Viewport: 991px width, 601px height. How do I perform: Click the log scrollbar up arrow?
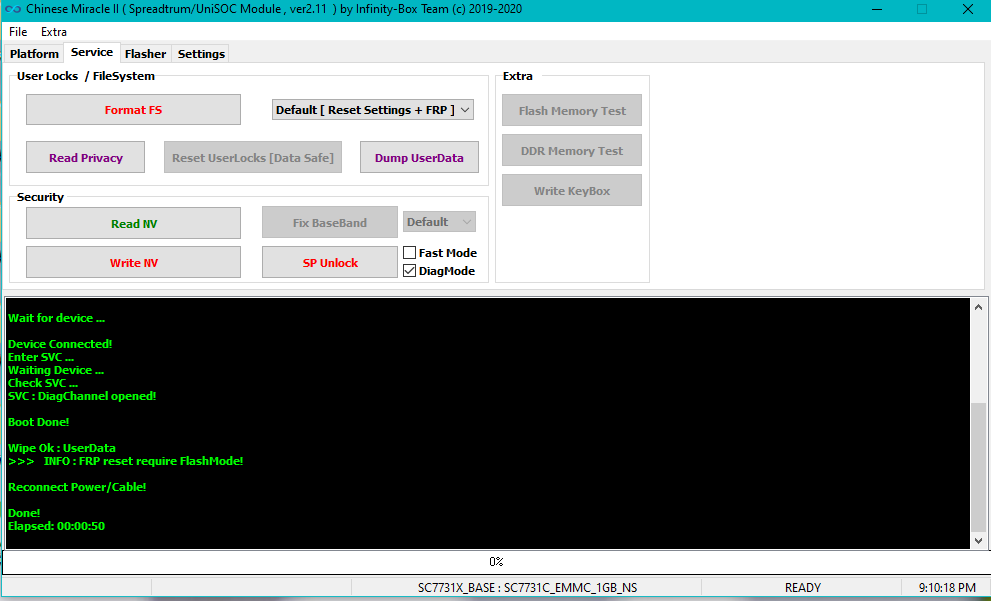pyautogui.click(x=978, y=307)
